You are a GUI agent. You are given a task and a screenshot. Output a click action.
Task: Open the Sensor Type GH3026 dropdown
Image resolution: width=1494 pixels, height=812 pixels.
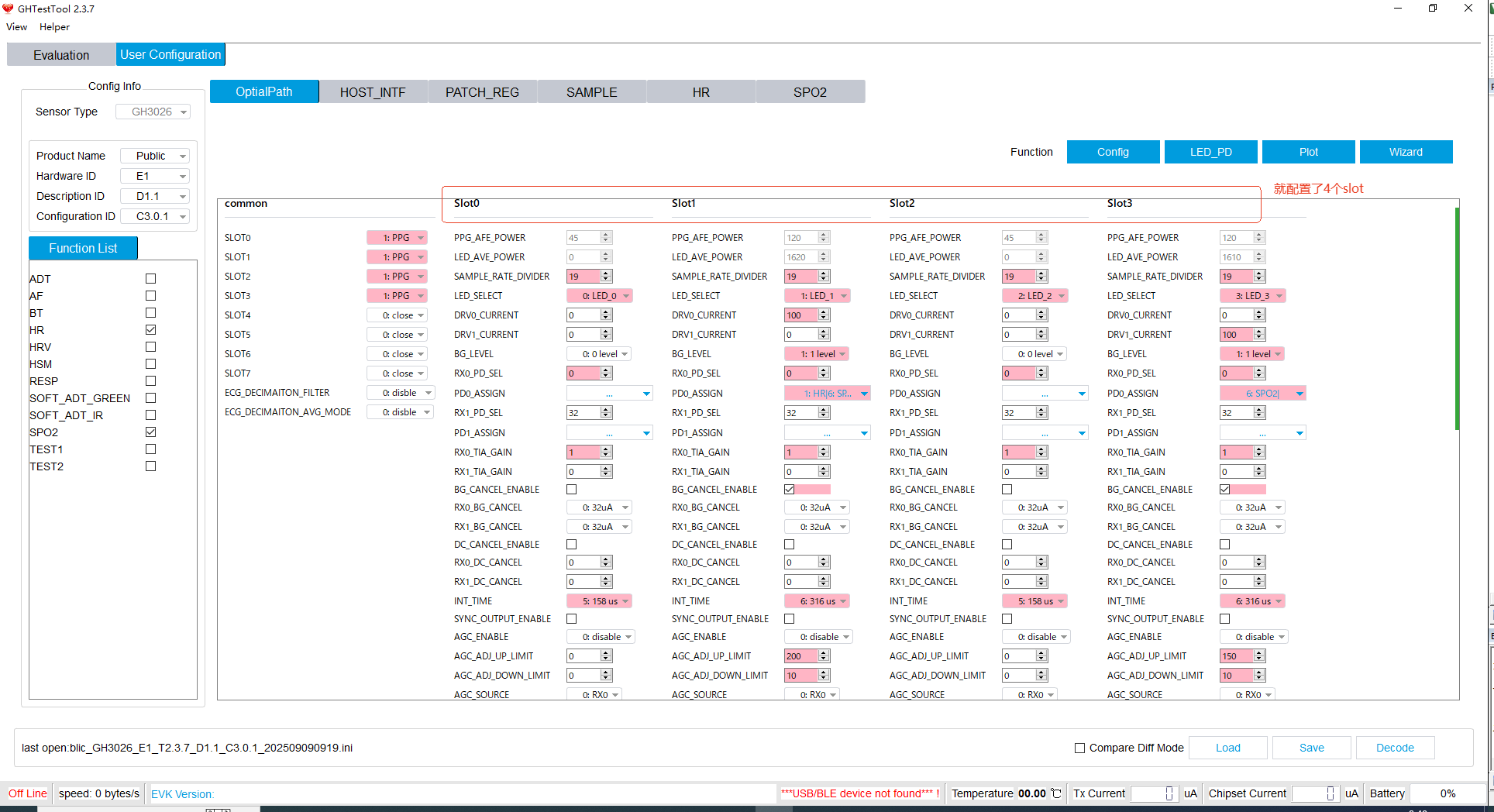coord(153,112)
